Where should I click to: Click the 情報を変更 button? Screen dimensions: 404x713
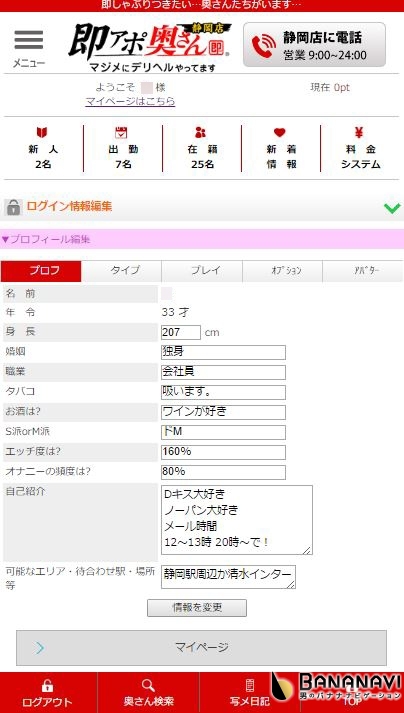197,608
